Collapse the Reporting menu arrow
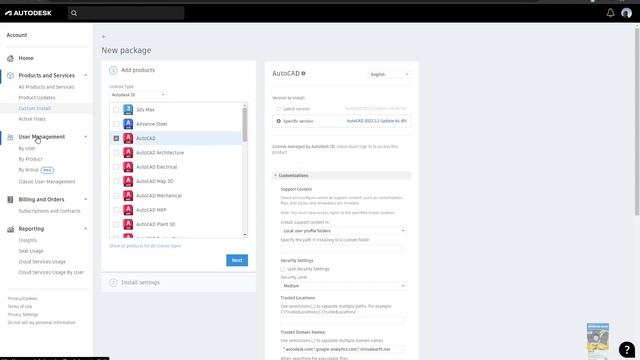Screen dimensions: 640x360 86,229
